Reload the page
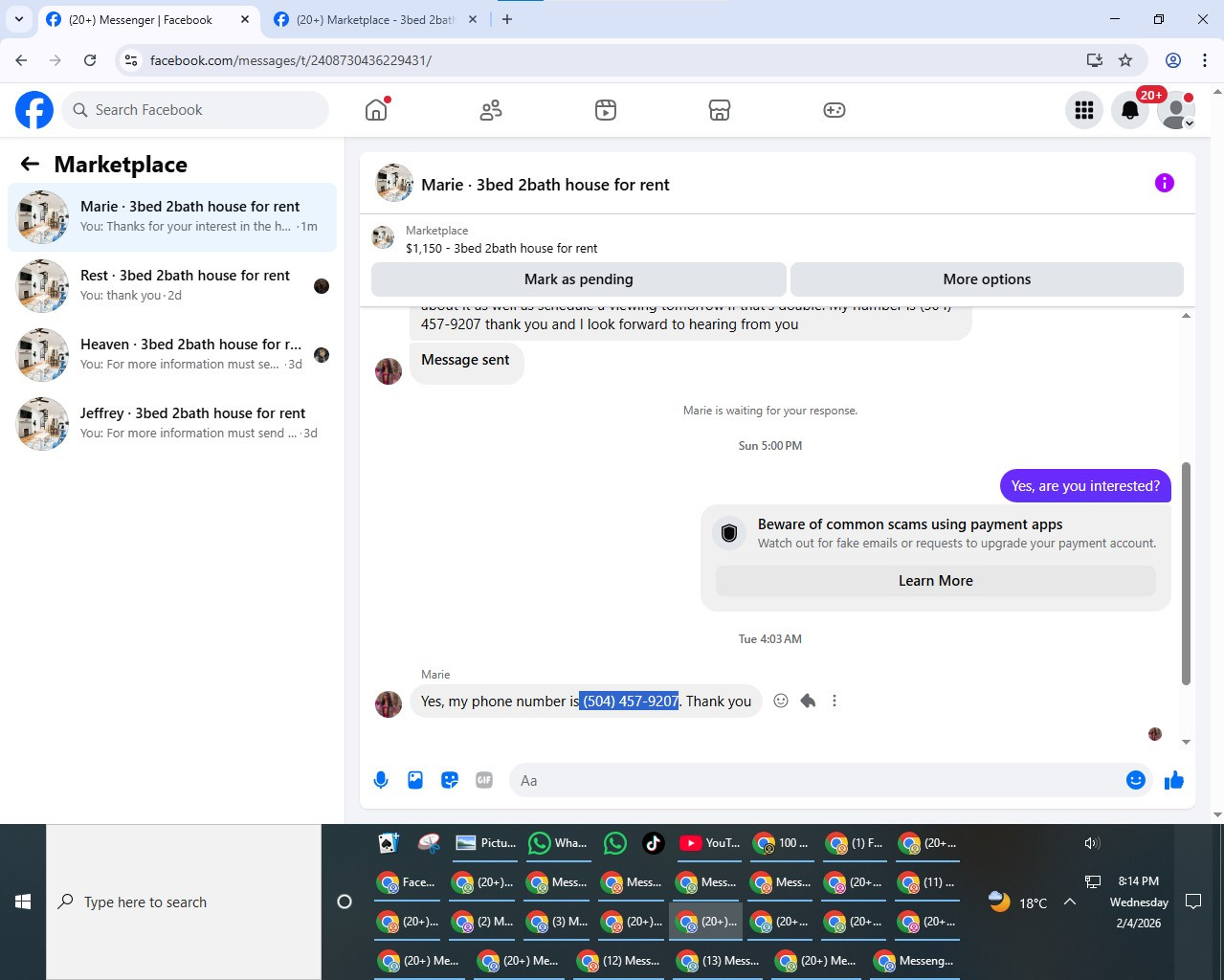The height and width of the screenshot is (980, 1224). pyautogui.click(x=90, y=60)
